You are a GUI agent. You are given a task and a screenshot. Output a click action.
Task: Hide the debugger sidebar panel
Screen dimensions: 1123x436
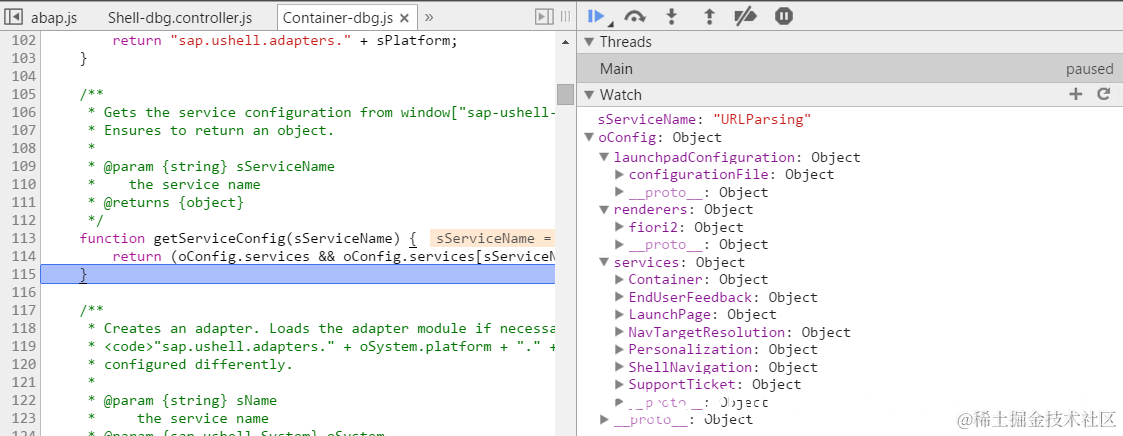tap(545, 17)
